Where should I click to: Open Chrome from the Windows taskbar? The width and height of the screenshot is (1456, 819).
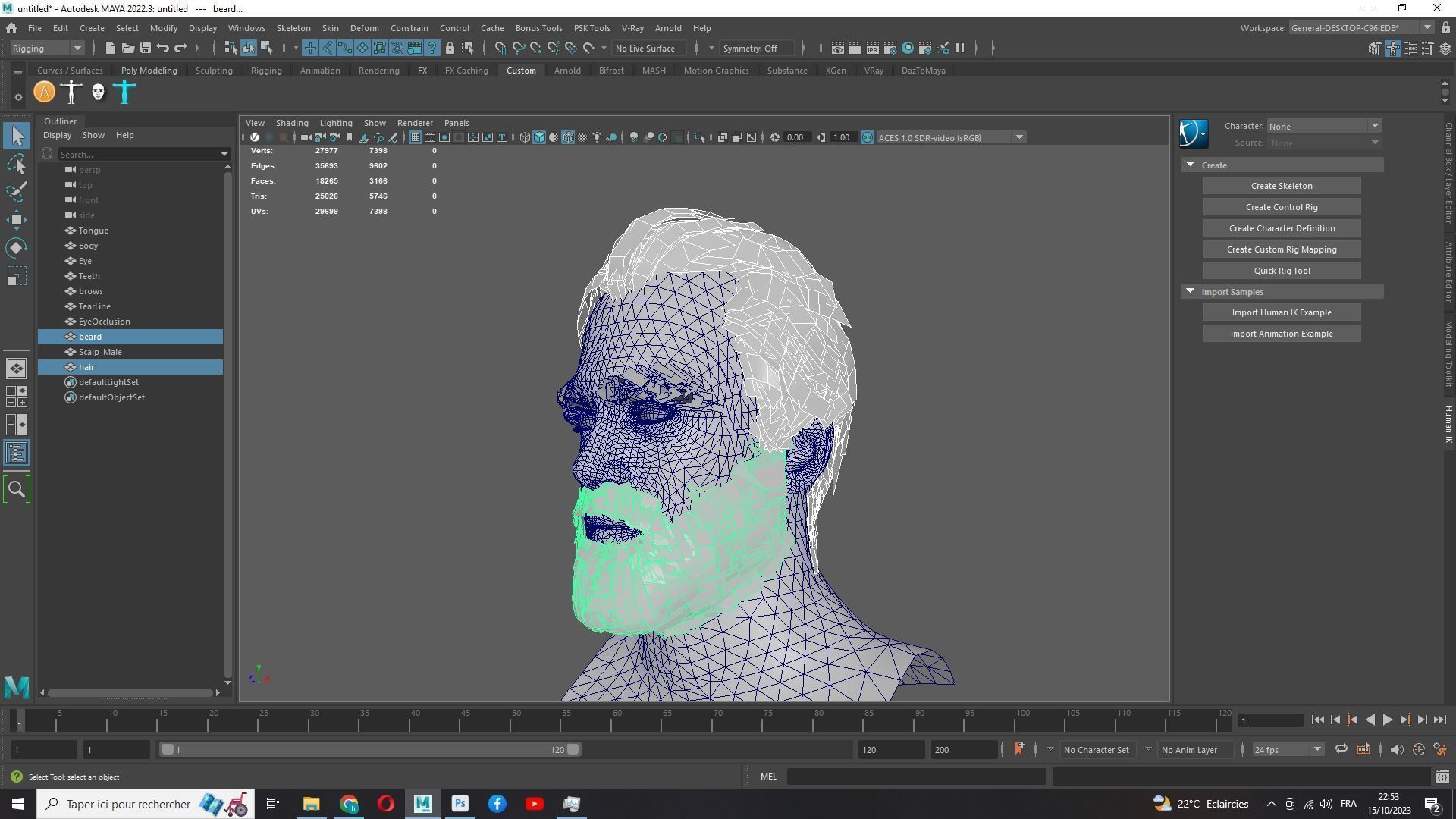click(349, 804)
